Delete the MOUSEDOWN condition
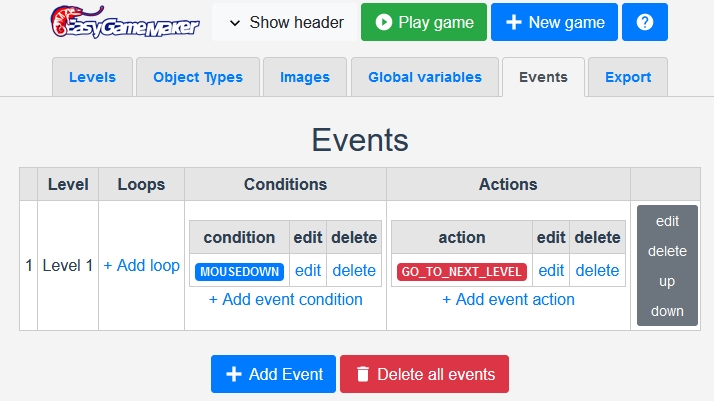 [354, 271]
